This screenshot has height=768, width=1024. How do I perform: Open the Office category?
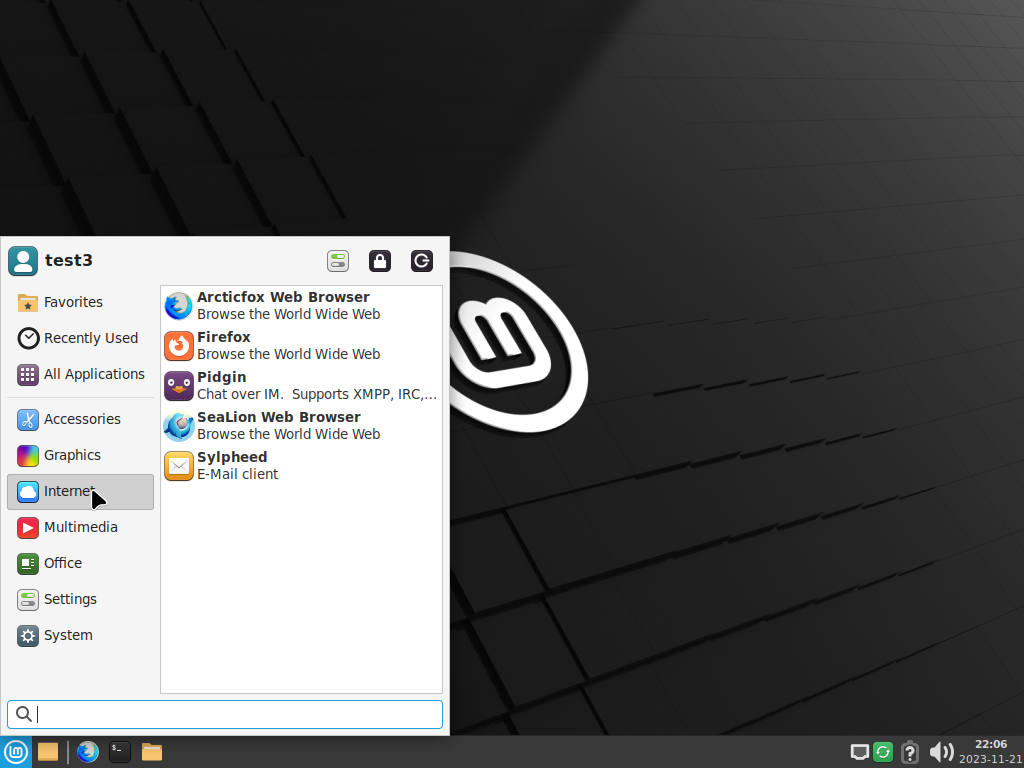[x=80, y=563]
